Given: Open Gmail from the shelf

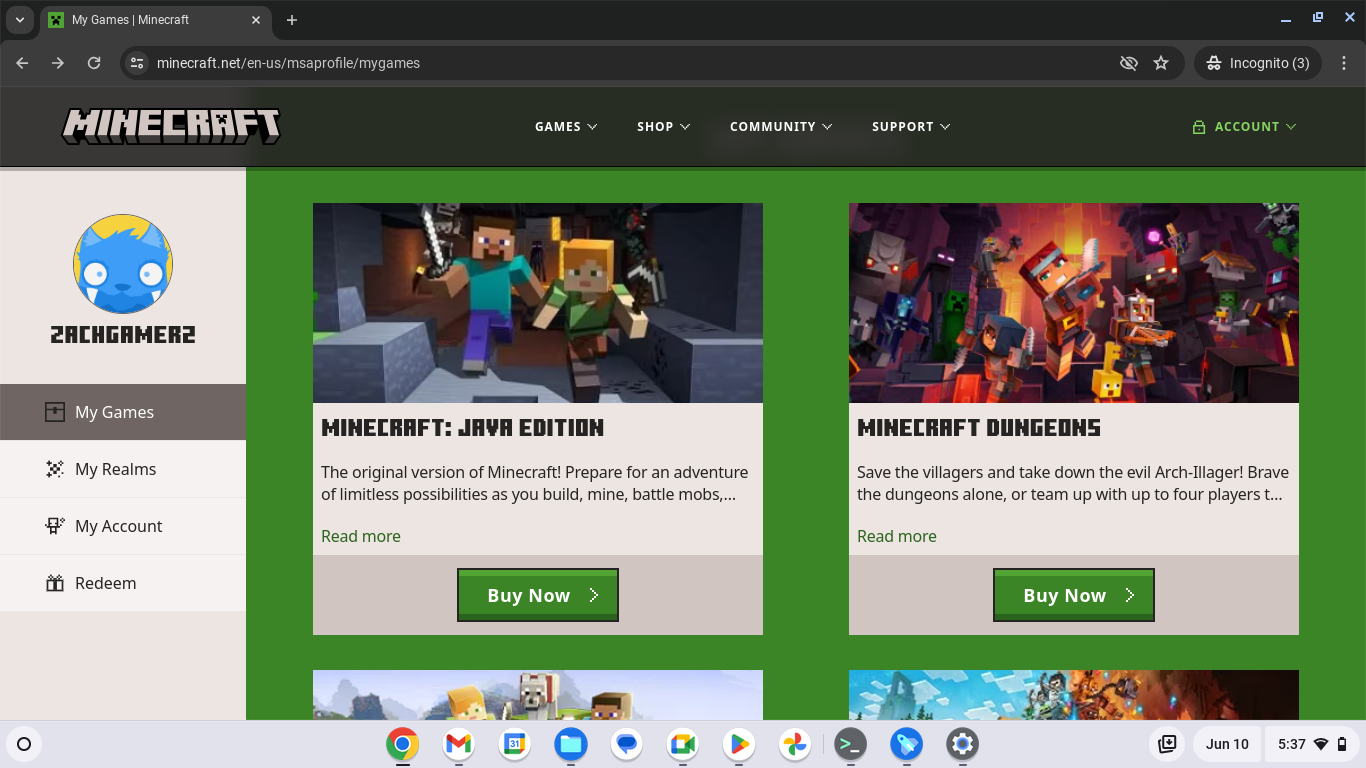Looking at the screenshot, I should click(459, 744).
